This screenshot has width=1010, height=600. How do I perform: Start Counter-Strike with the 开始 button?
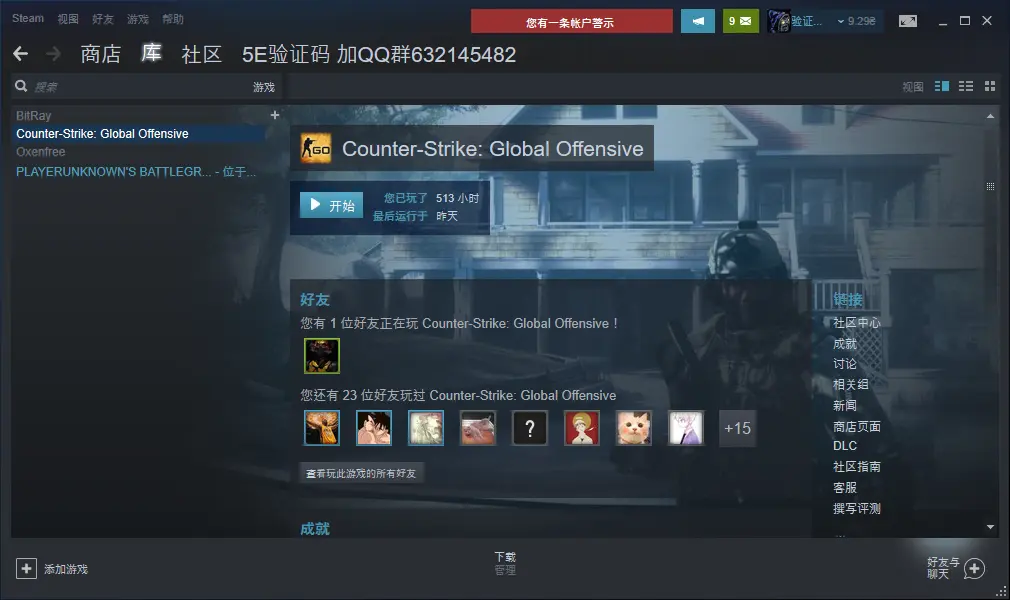(x=332, y=206)
